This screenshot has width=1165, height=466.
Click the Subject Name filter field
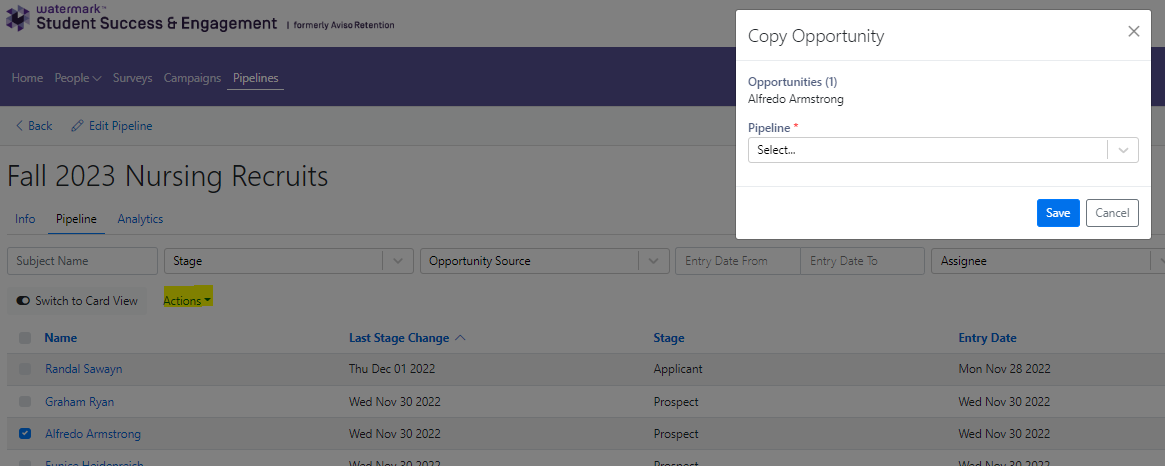(x=82, y=261)
